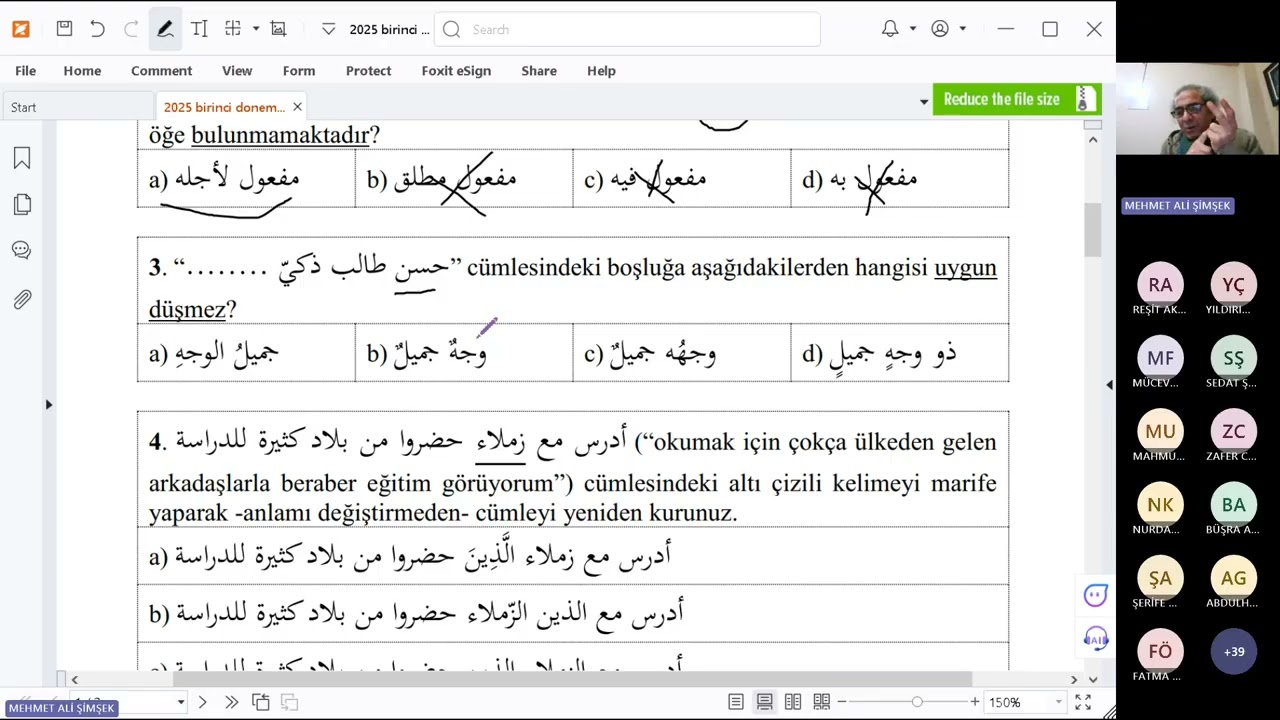
Task: Open notifications bell
Action: 890,29
